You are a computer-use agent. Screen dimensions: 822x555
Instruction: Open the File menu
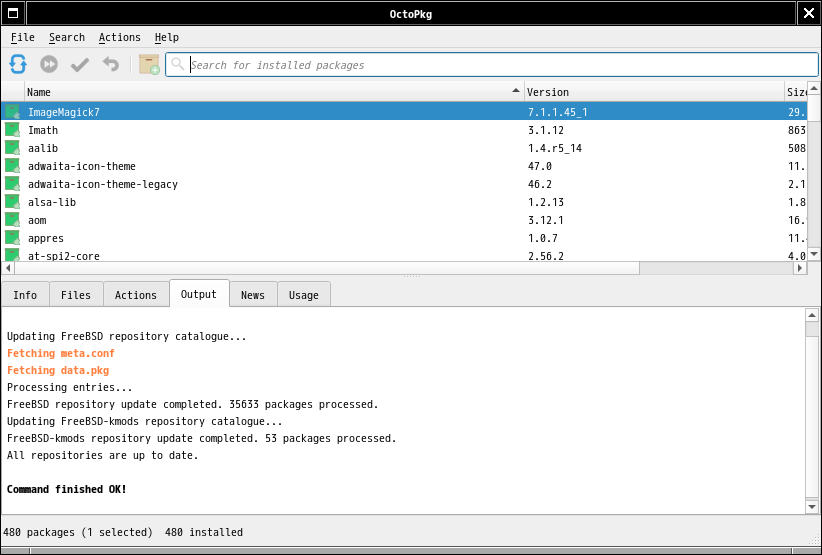22,37
